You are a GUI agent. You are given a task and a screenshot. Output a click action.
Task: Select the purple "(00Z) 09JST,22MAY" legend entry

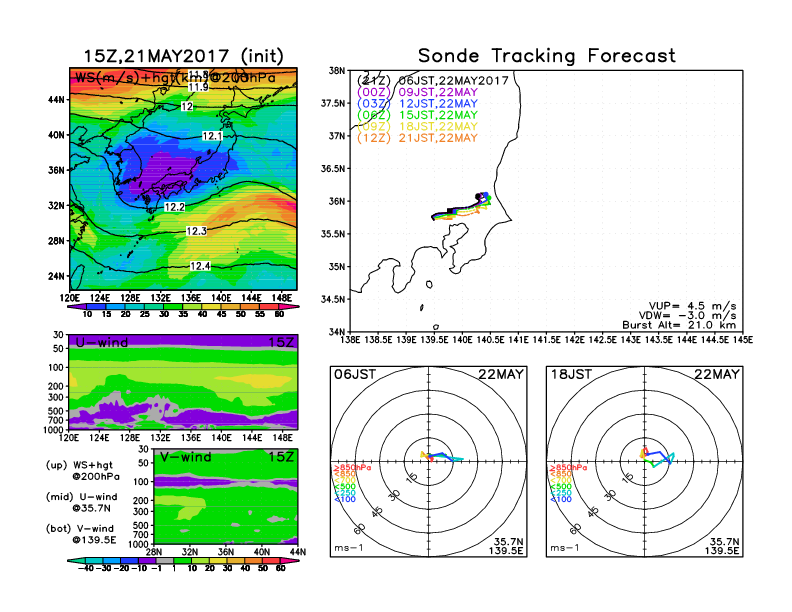(x=417, y=92)
